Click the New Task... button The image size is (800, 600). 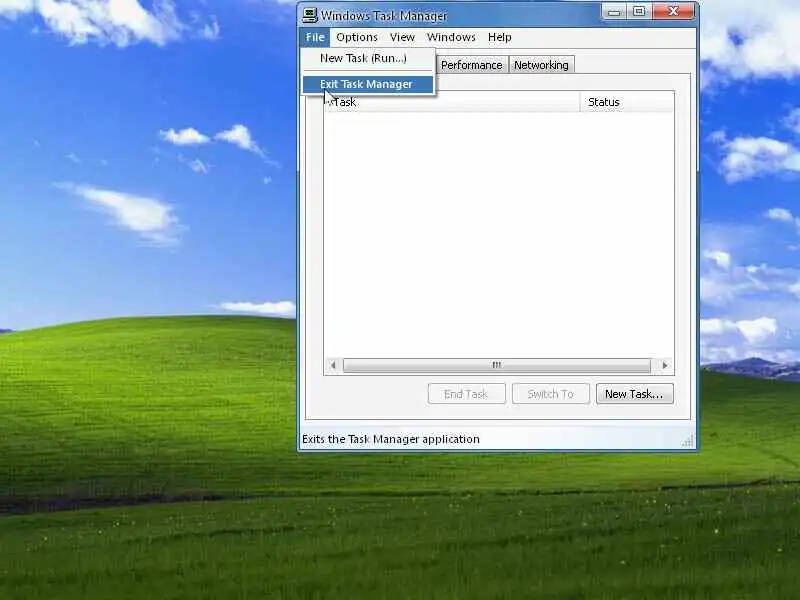(x=635, y=394)
